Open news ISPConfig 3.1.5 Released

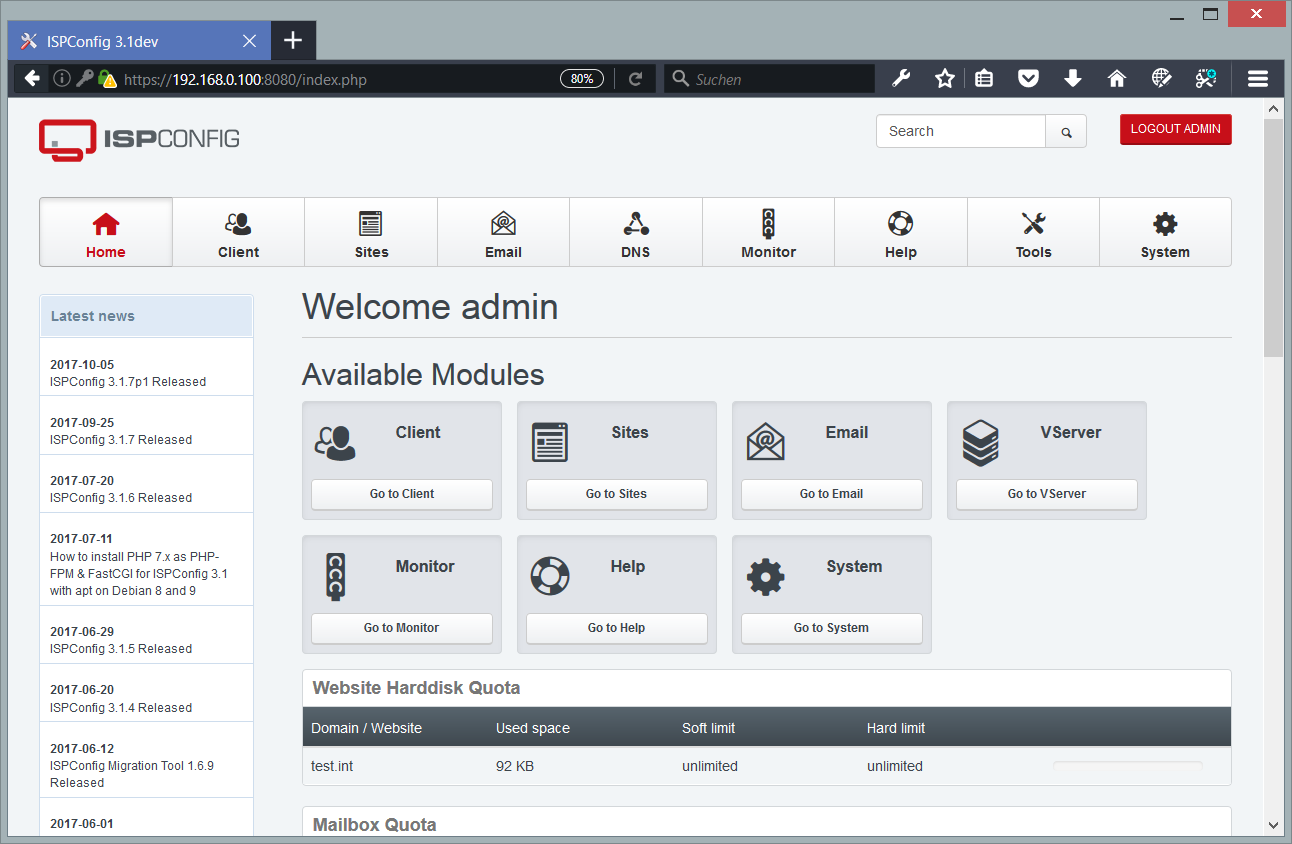pos(121,649)
